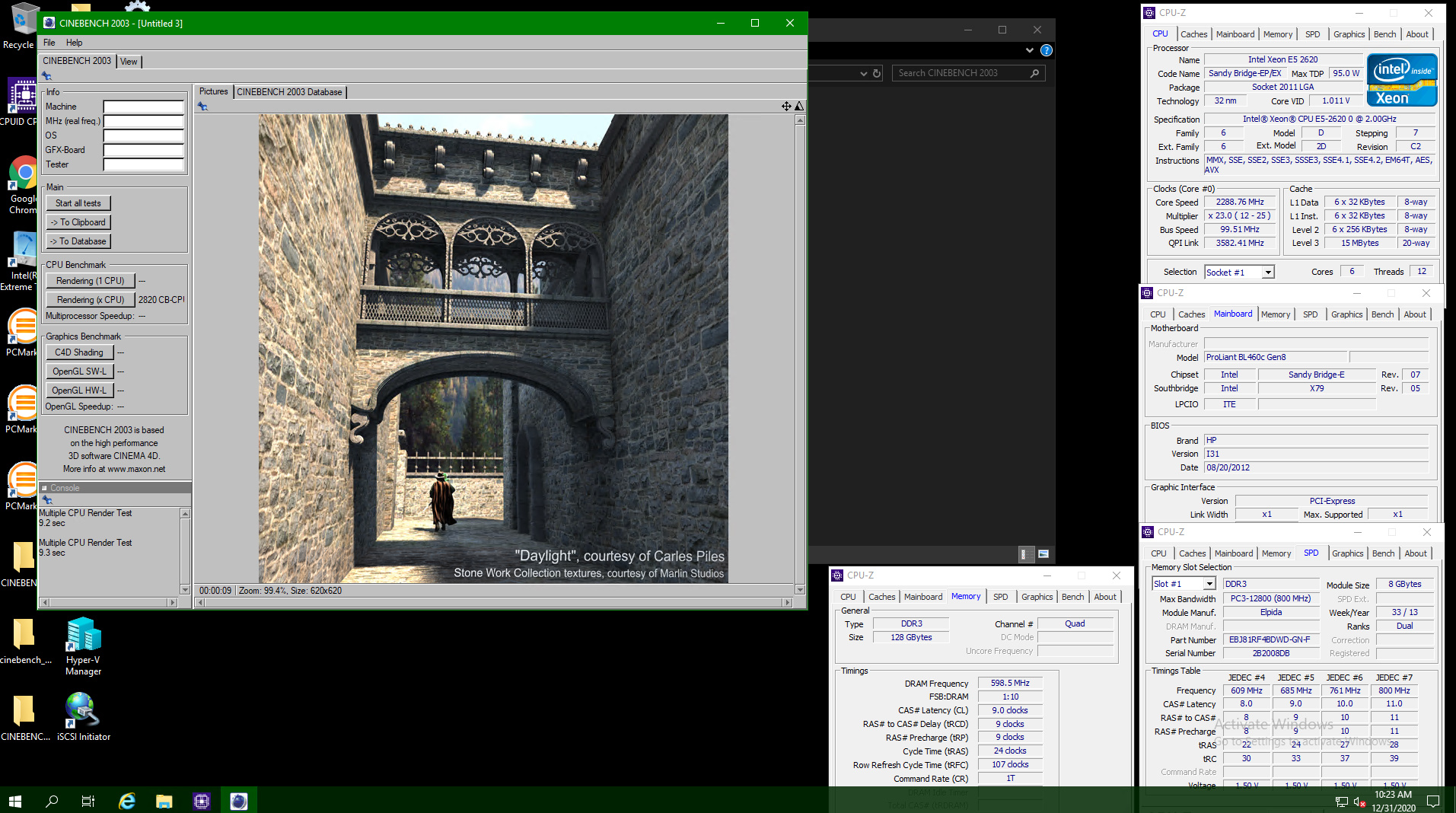Click CINEBENCH icon on taskbar
This screenshot has height=813, width=1456.
point(239,800)
